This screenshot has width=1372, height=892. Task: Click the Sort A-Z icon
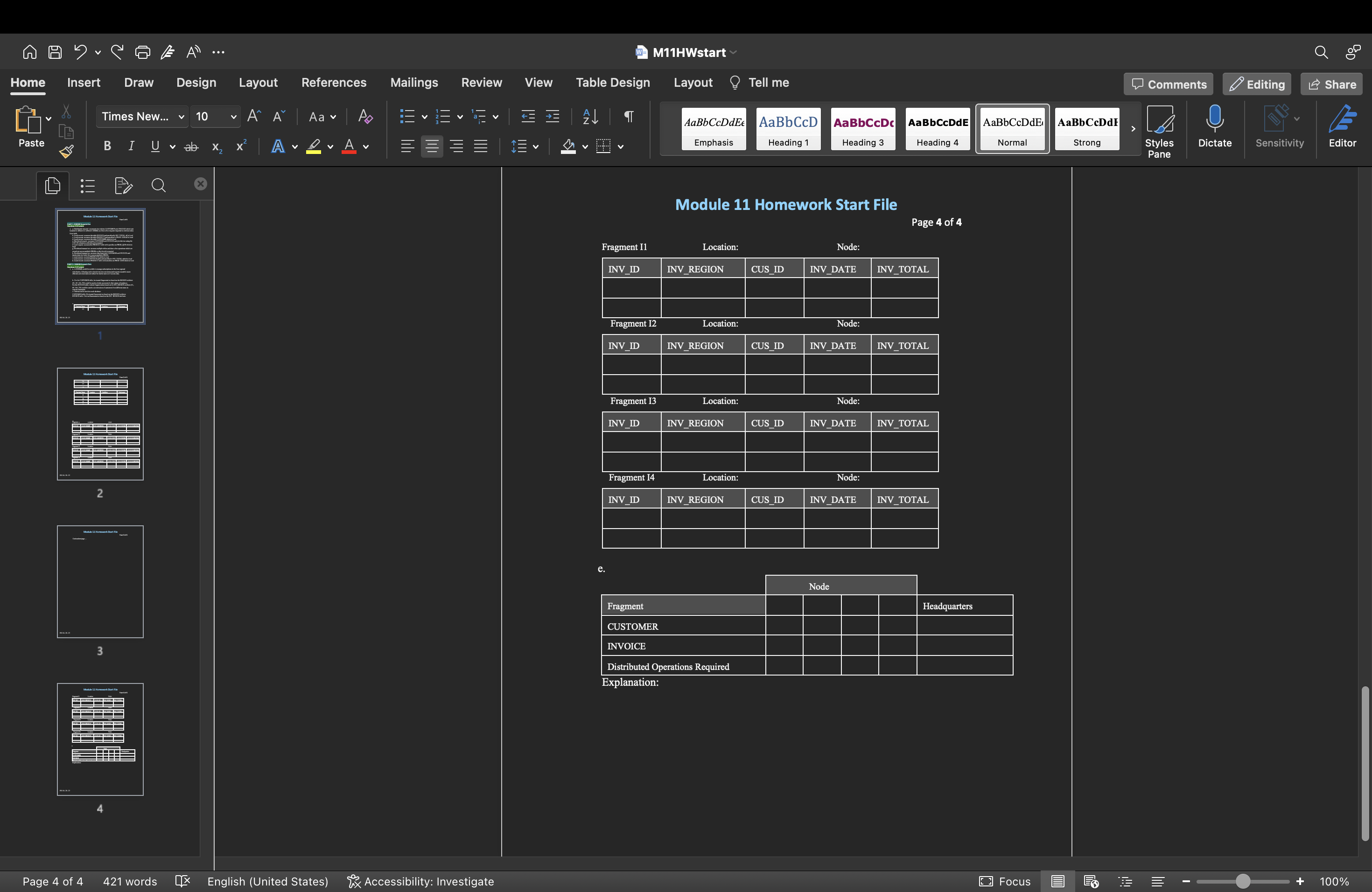coord(590,116)
